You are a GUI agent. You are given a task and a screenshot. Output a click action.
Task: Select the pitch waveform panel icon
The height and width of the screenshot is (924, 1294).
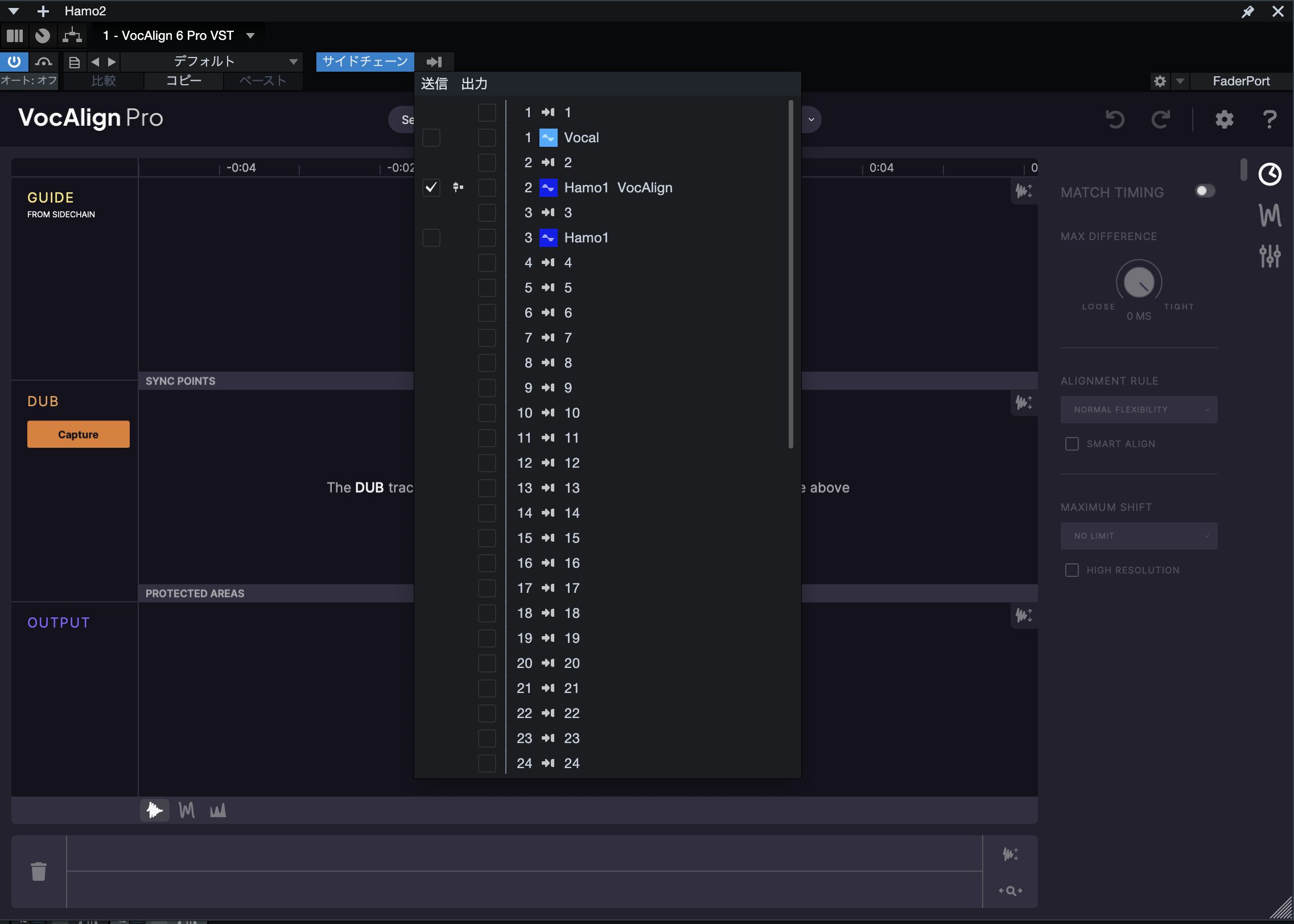pyautogui.click(x=1270, y=215)
